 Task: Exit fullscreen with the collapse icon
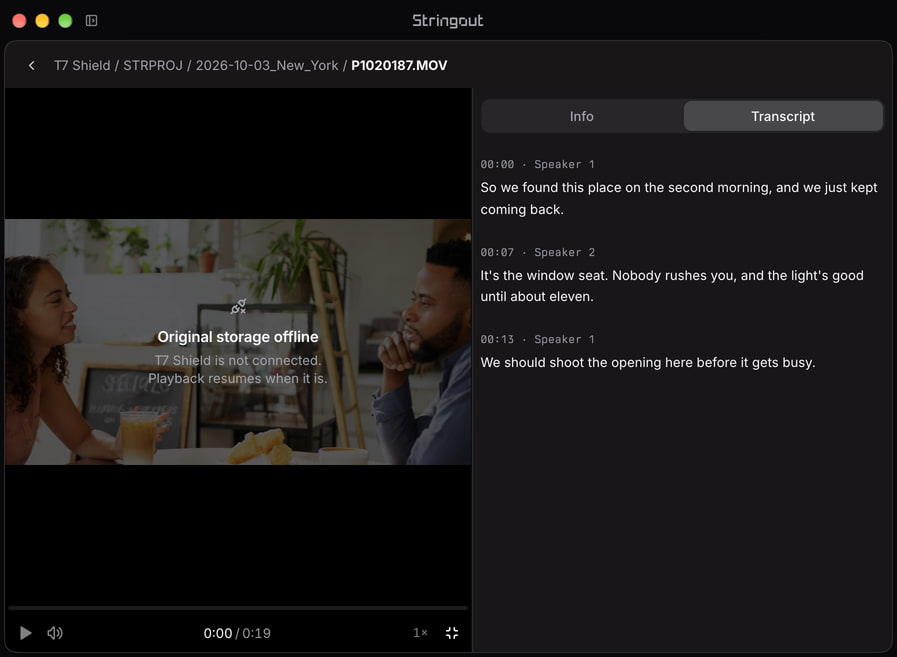click(452, 633)
